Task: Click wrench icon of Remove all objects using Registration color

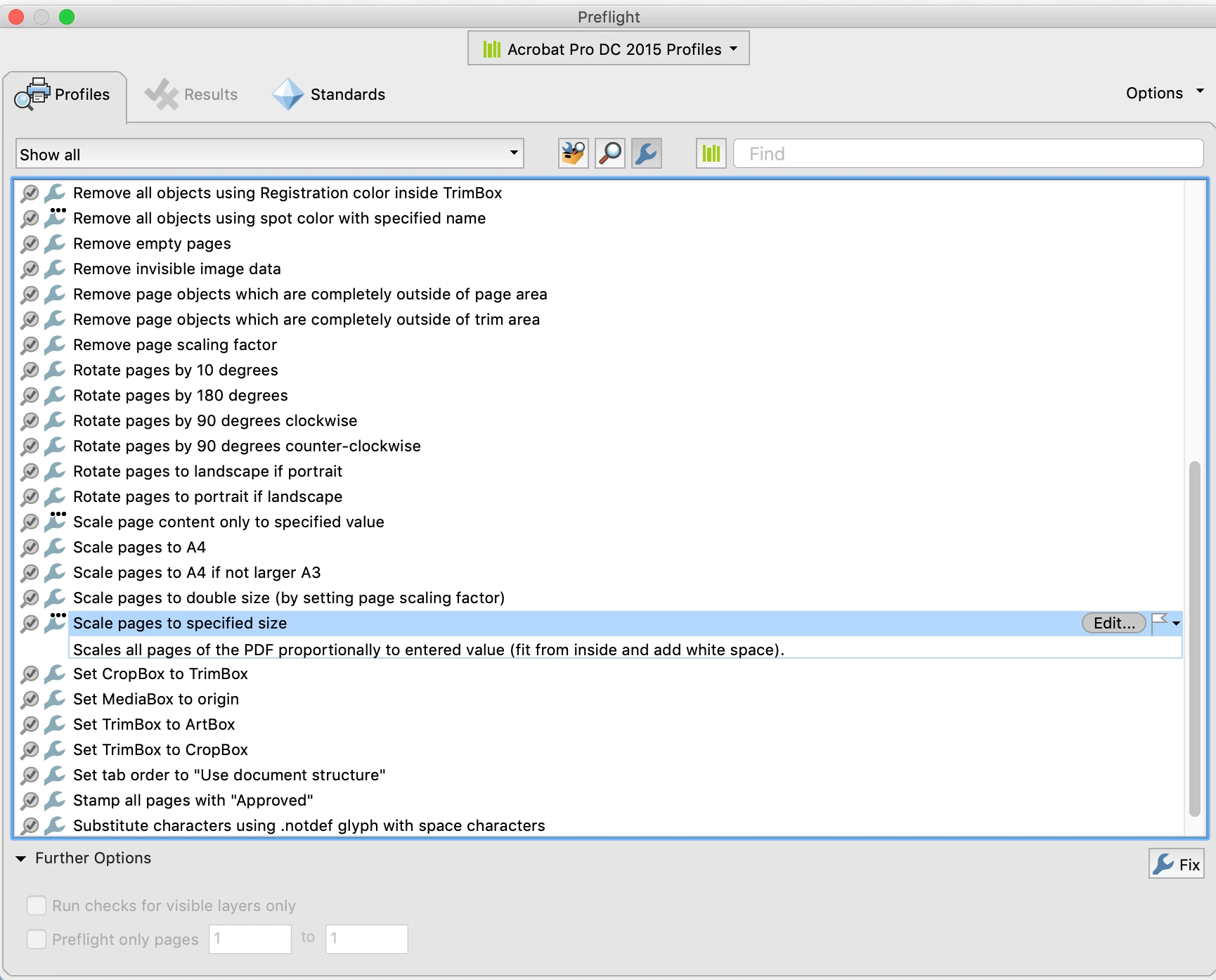Action: (x=55, y=193)
